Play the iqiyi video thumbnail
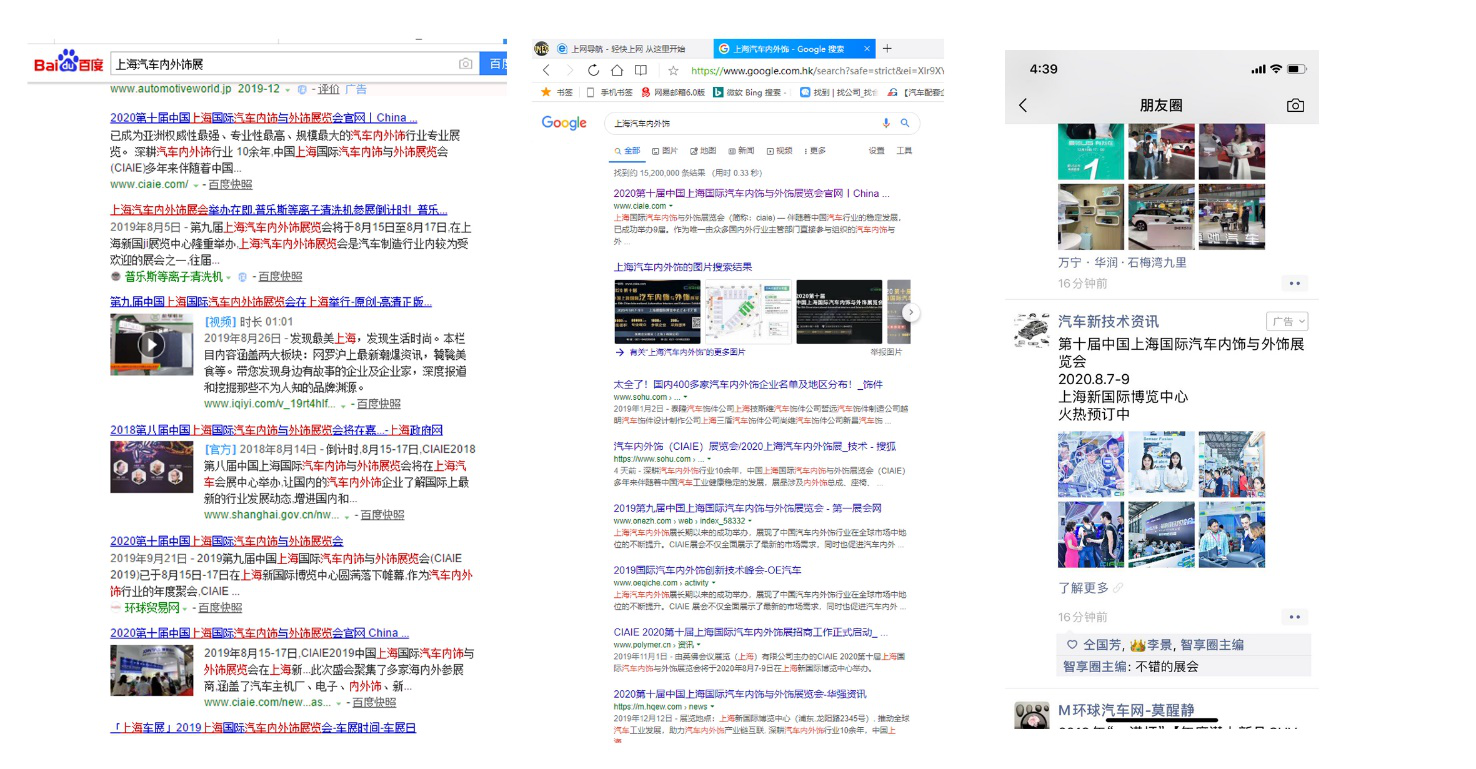 151,345
